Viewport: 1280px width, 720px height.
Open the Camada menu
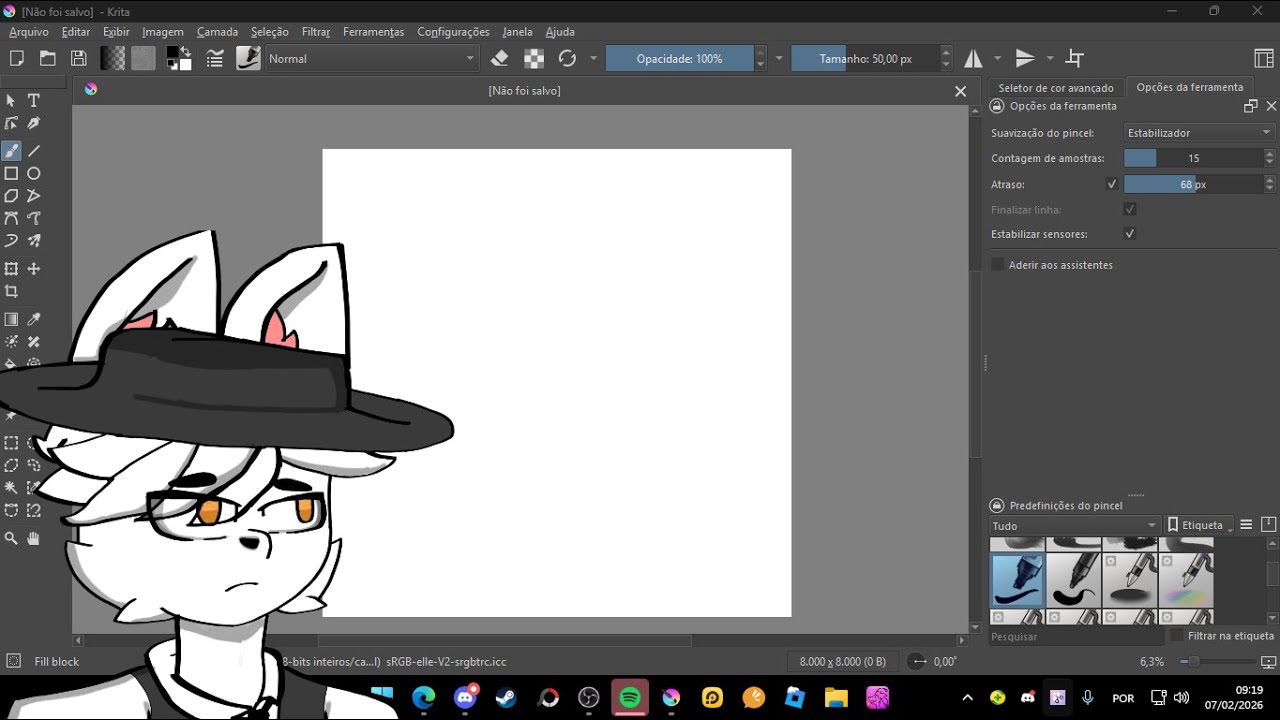click(x=217, y=32)
